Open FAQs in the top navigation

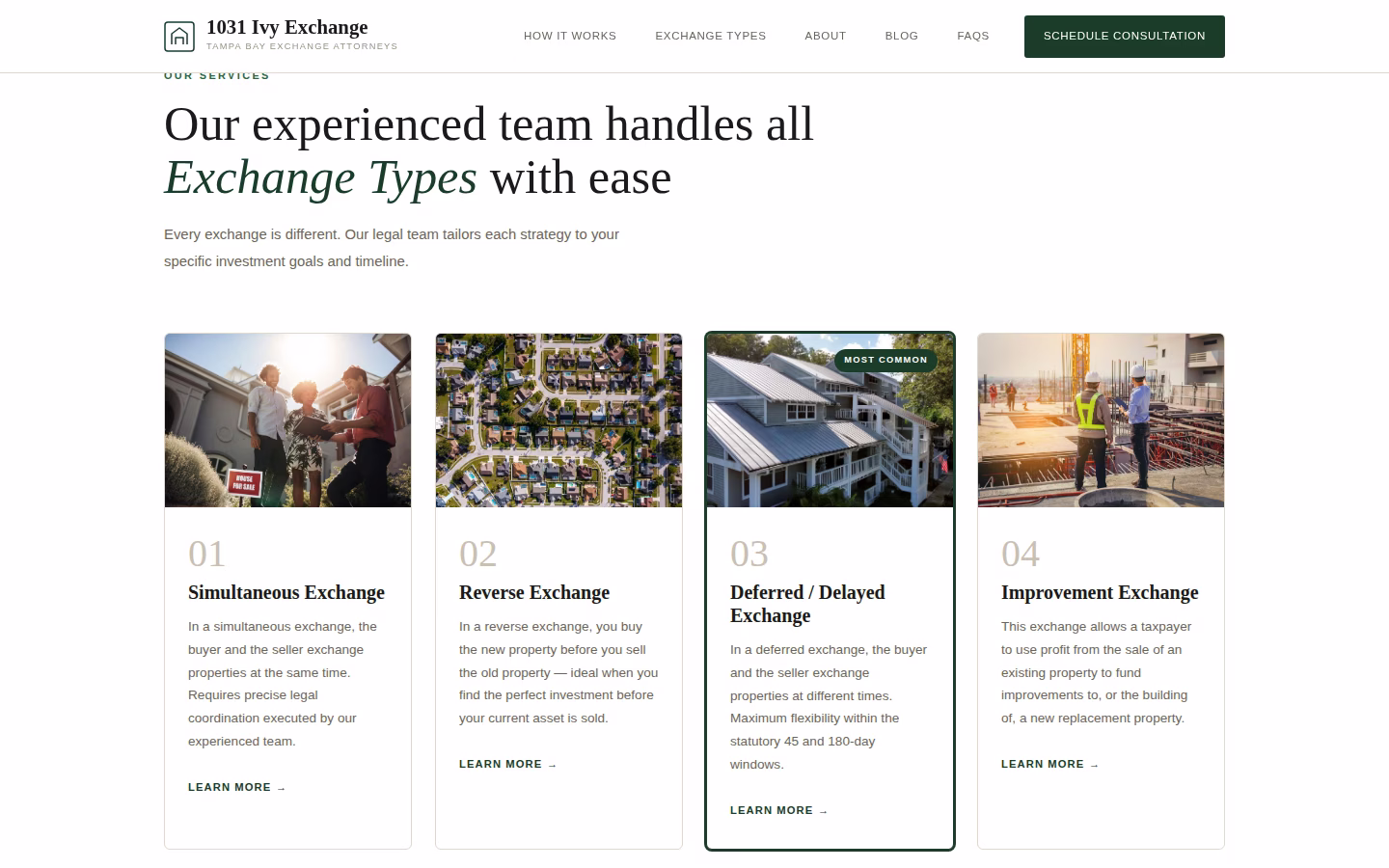(x=972, y=36)
